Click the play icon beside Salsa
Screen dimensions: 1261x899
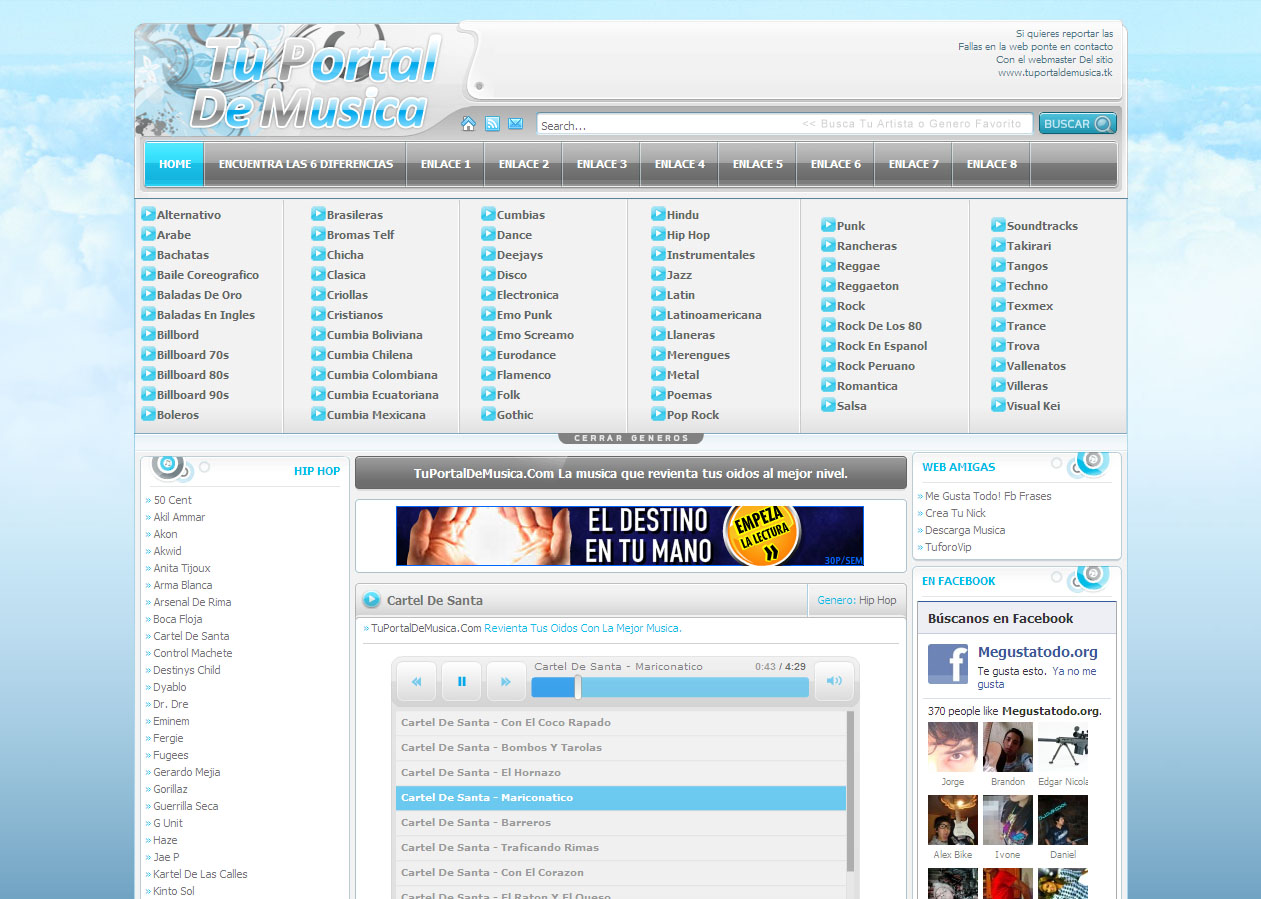coord(828,405)
